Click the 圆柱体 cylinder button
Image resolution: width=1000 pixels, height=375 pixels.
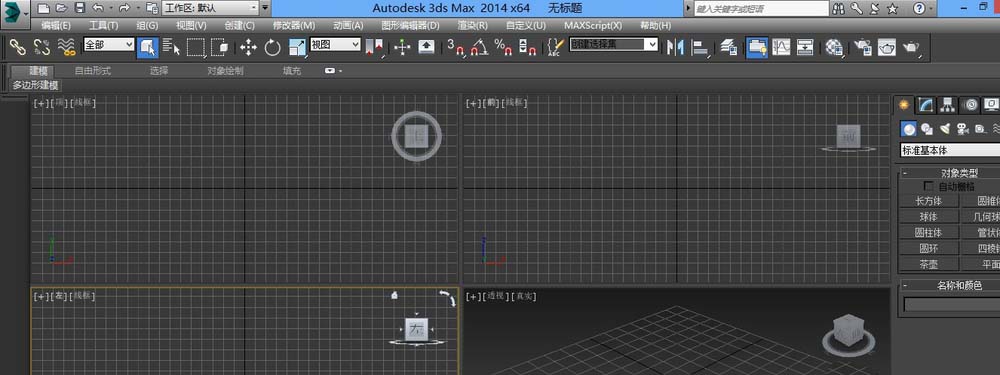click(x=929, y=233)
